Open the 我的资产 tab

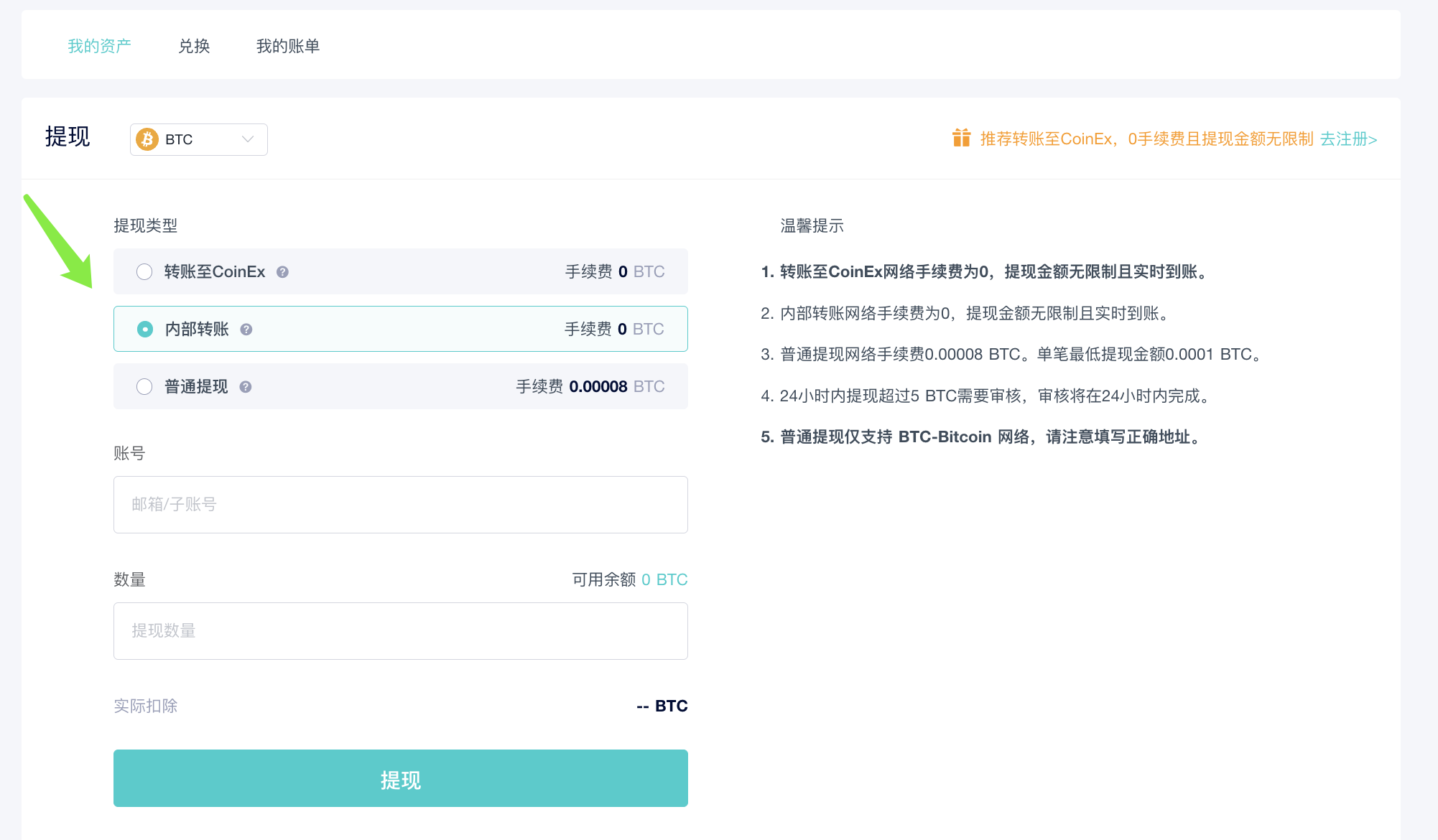(x=99, y=46)
